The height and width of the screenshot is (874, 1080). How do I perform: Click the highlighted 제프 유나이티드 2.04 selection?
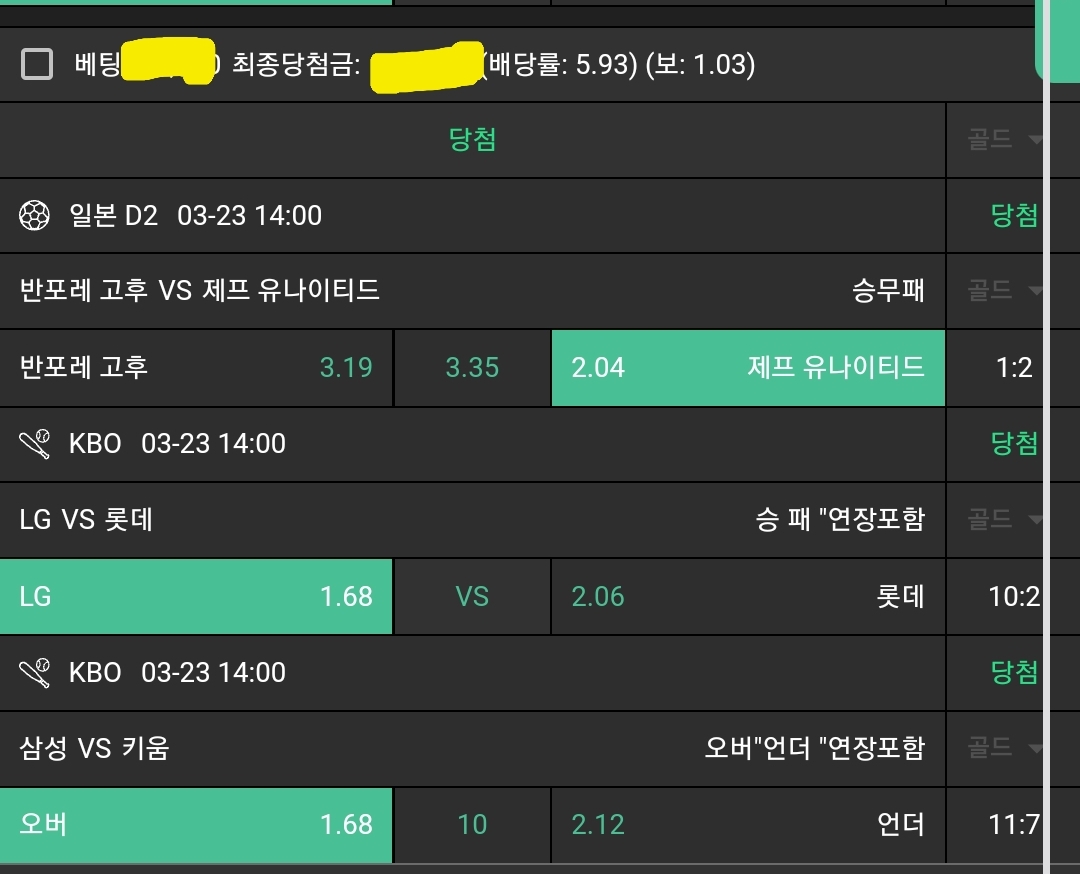pos(747,367)
